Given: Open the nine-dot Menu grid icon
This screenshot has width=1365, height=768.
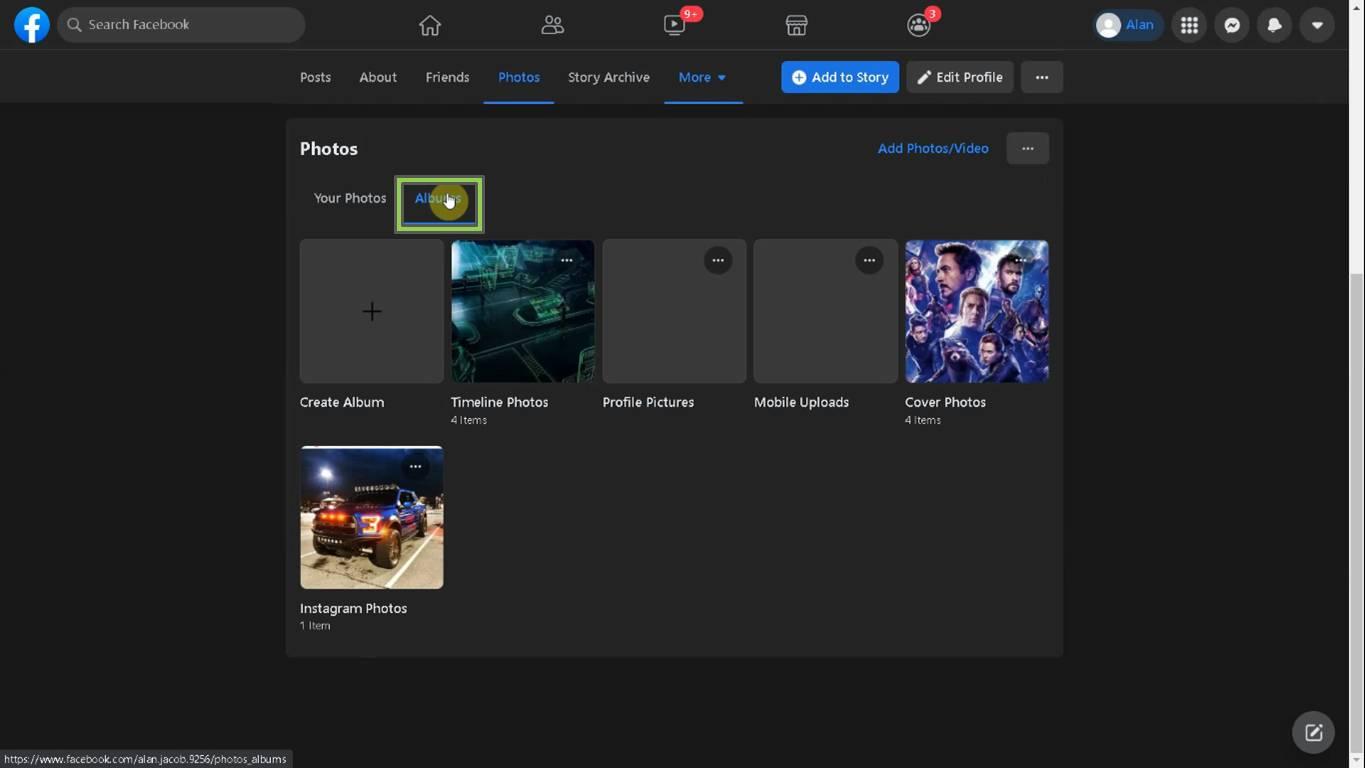Looking at the screenshot, I should (1189, 25).
